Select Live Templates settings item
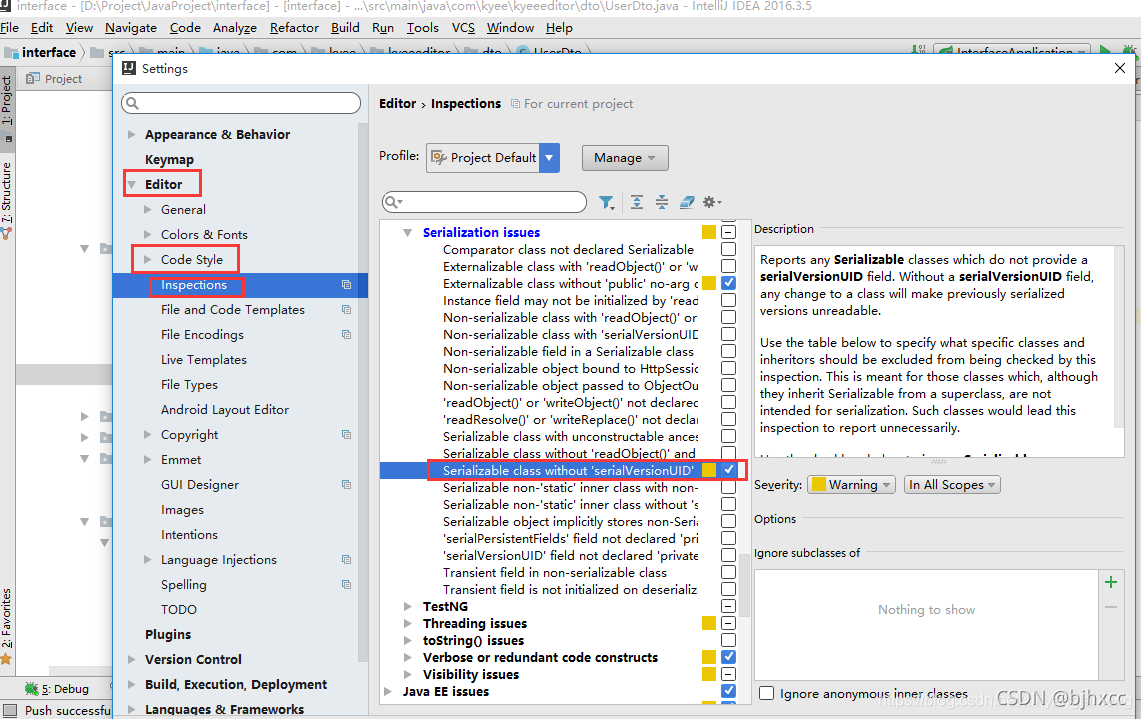The image size is (1141, 719). (204, 360)
